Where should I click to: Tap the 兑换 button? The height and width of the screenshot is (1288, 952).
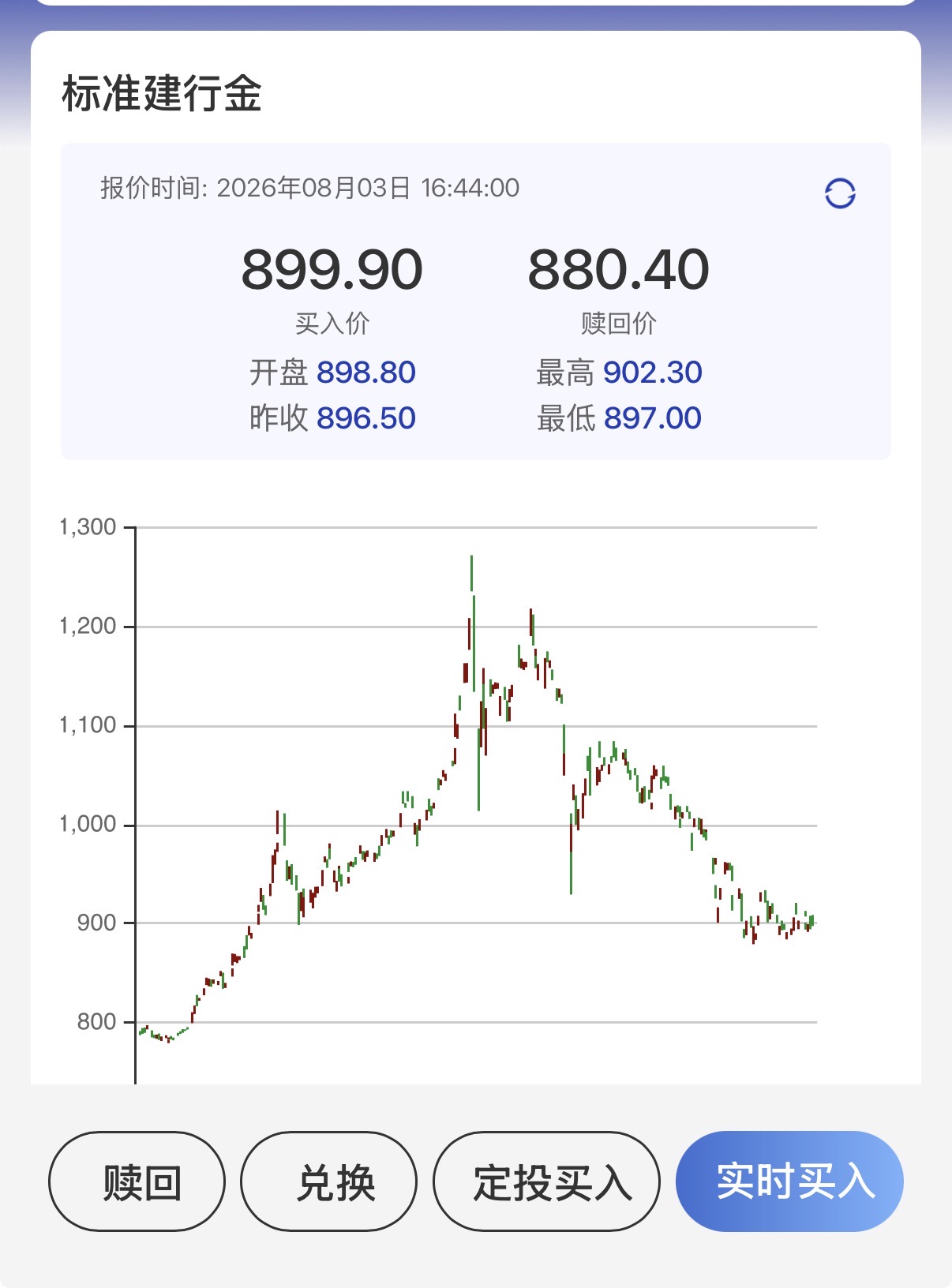pyautogui.click(x=328, y=1181)
